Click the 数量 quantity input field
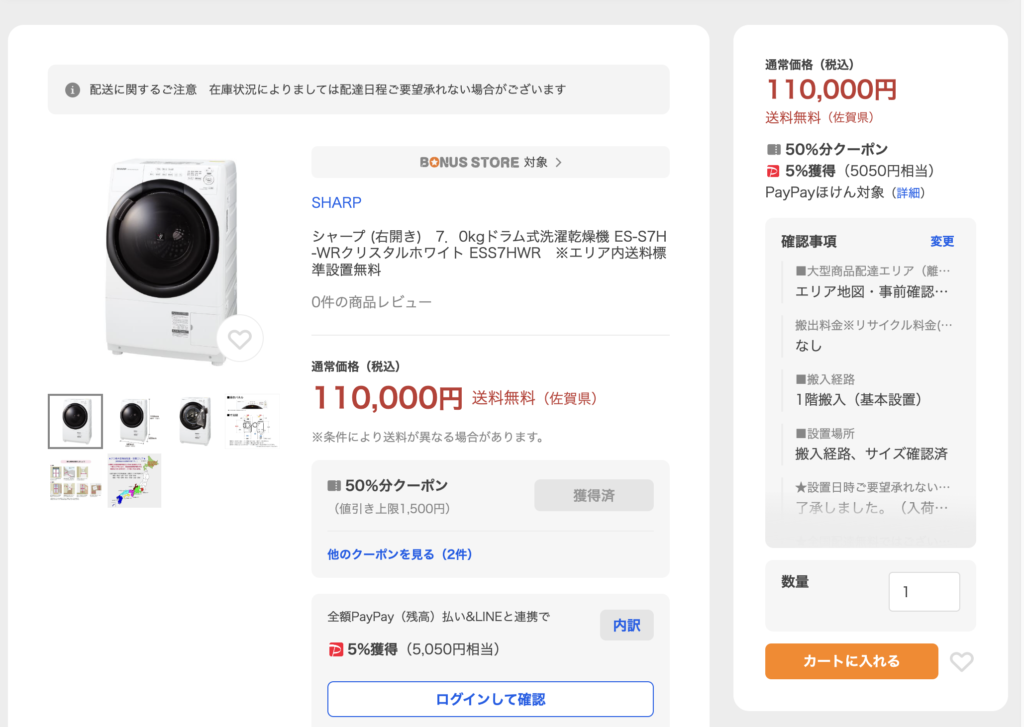 coord(924,592)
